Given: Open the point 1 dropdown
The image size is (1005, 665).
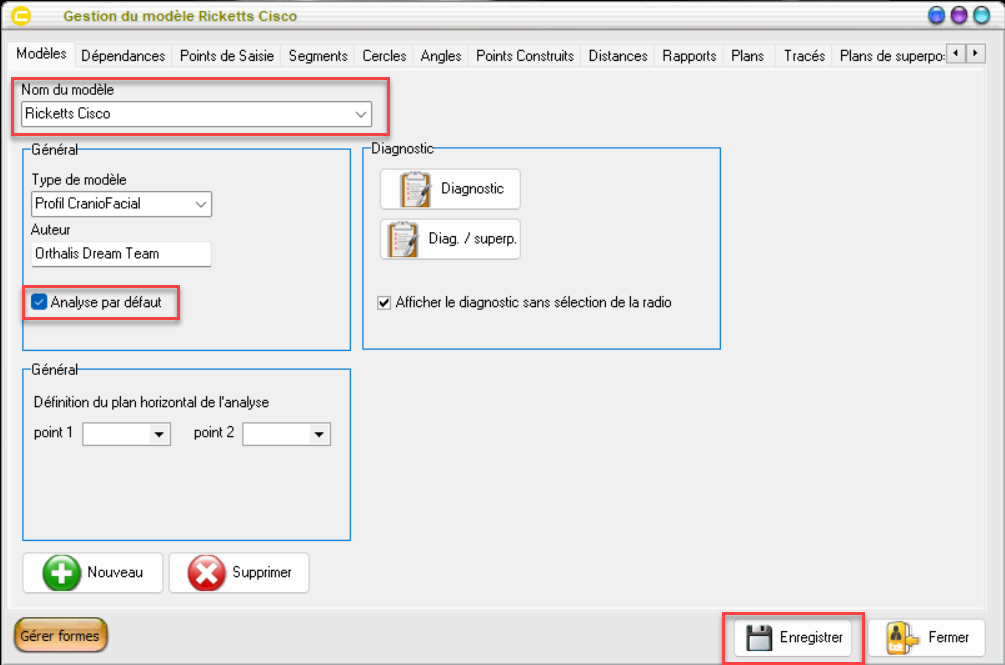Looking at the screenshot, I should click(158, 434).
